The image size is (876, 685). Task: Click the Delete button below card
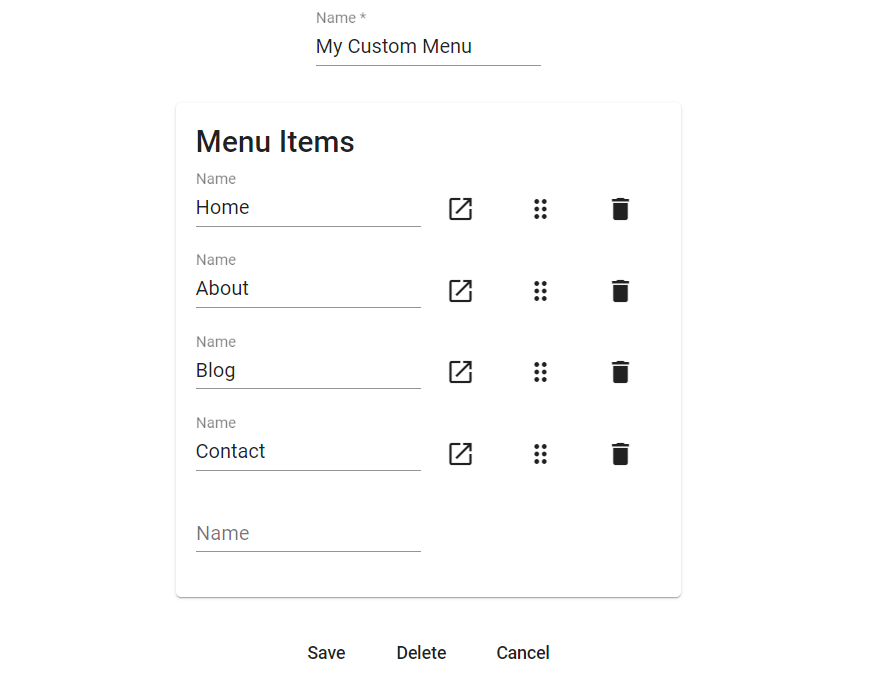point(421,653)
